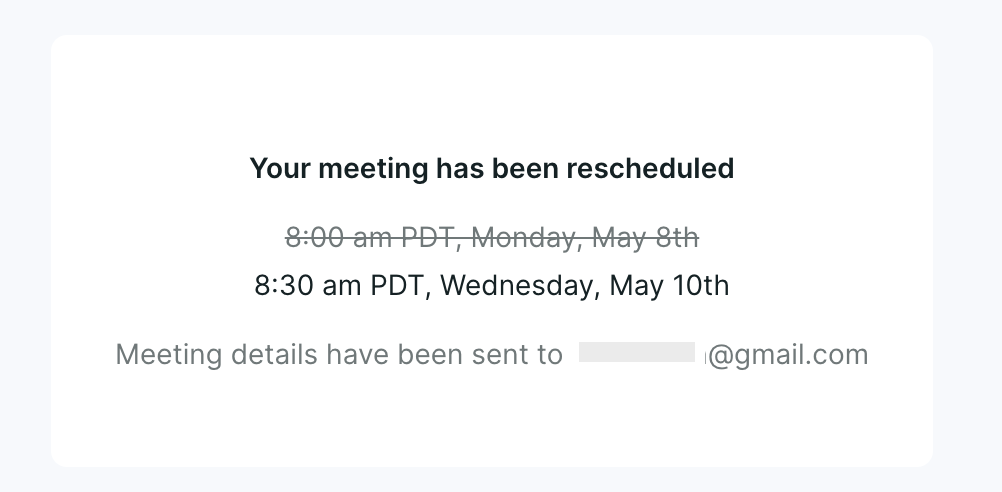Select the new date "Wednesday, May 10th"
Image resolution: width=1002 pixels, height=492 pixels.
585,285
